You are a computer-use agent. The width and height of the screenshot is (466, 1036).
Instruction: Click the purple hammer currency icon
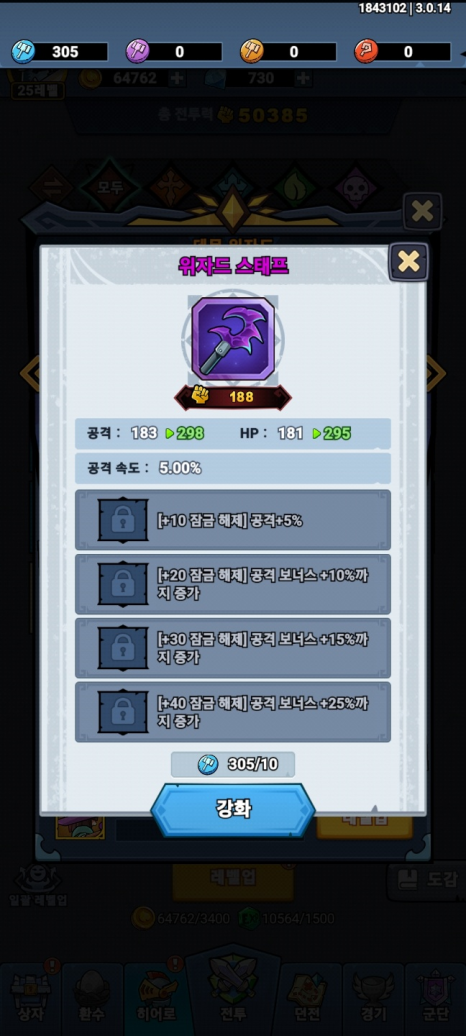137,51
